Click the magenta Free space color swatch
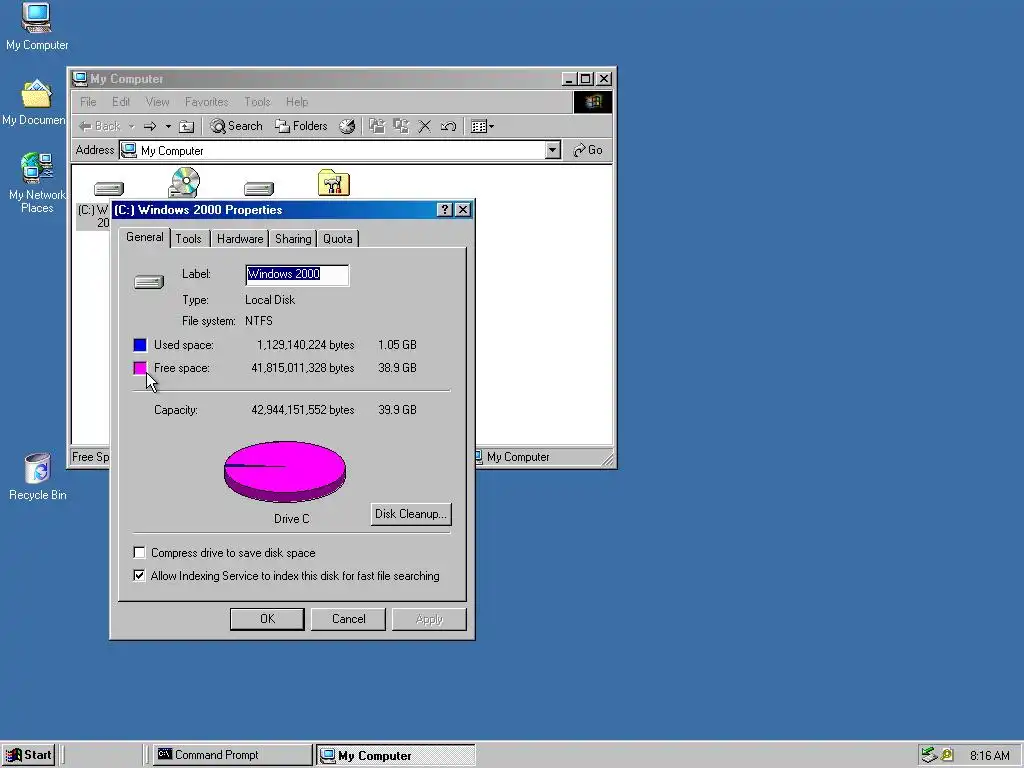Image resolution: width=1024 pixels, height=768 pixels. pyautogui.click(x=140, y=368)
